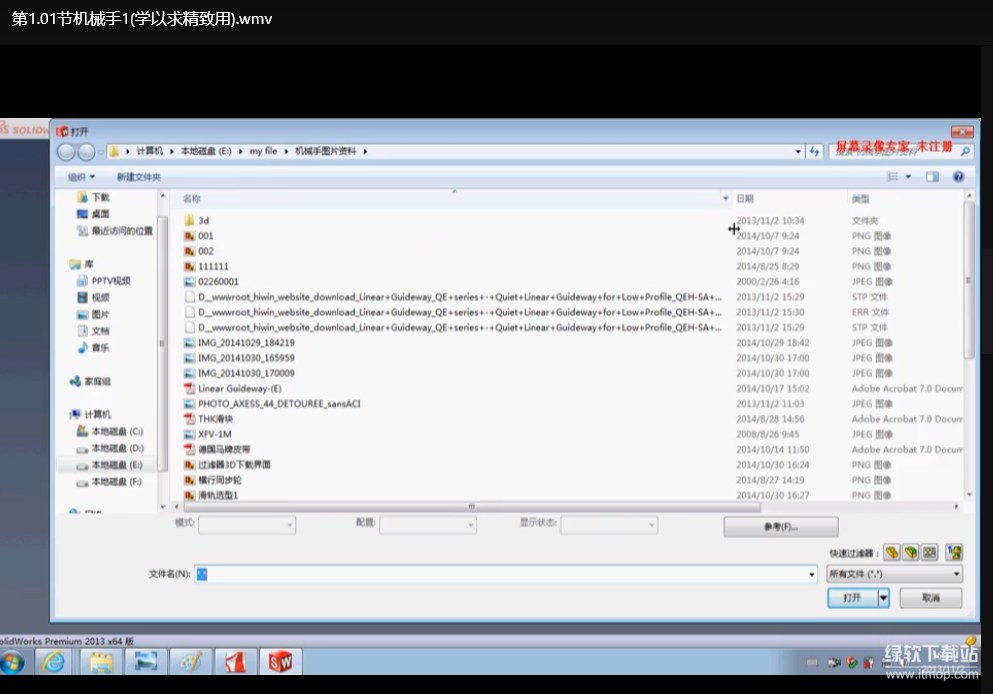The image size is (993, 694).
Task: Expand the 组织 menu dropdown
Action: pyautogui.click(x=81, y=177)
